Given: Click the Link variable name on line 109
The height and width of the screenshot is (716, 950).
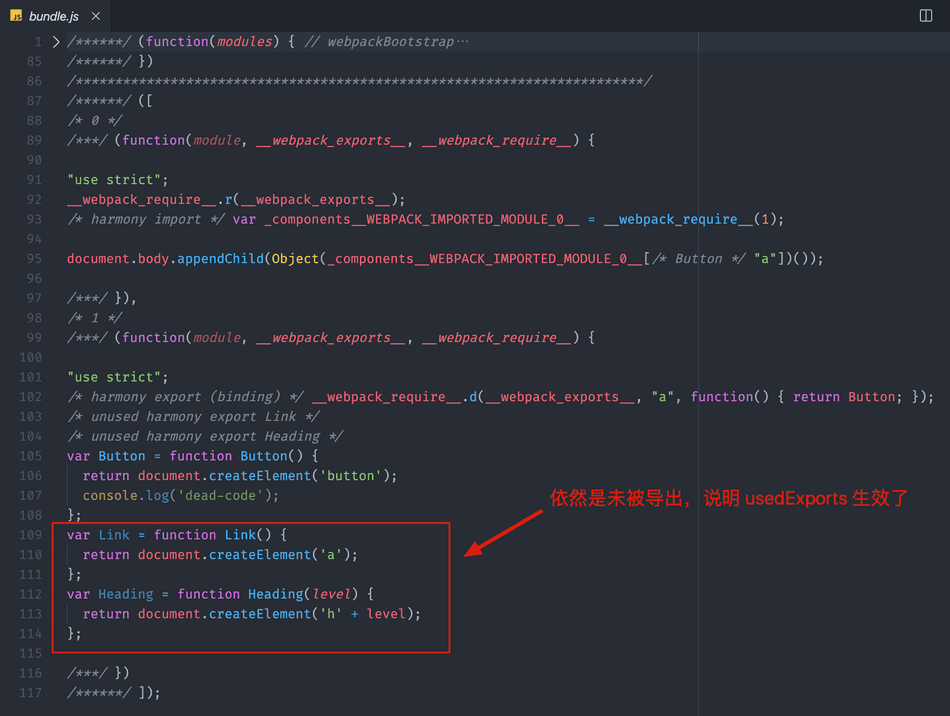Looking at the screenshot, I should [x=114, y=535].
